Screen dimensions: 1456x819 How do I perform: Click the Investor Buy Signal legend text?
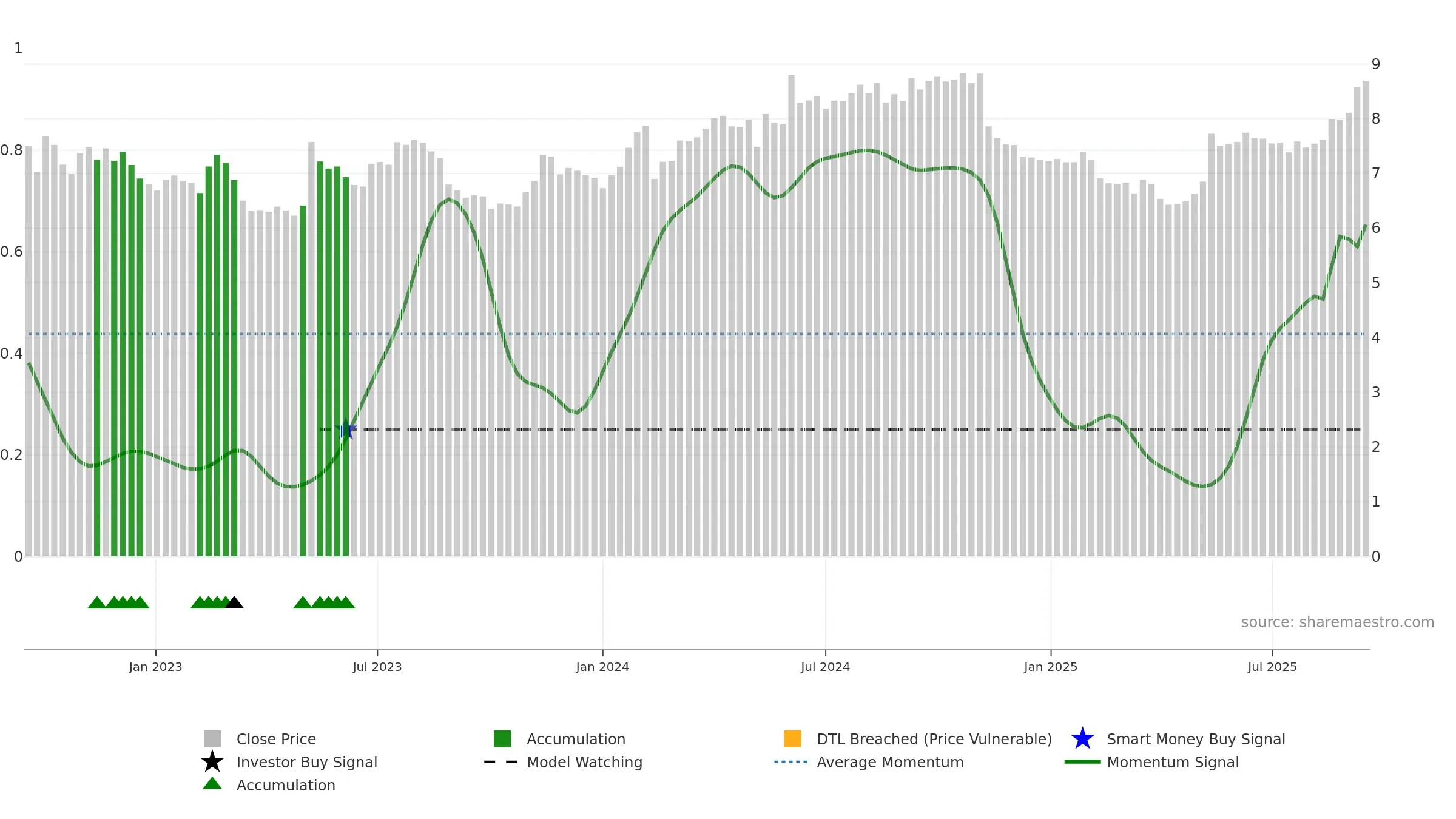click(x=307, y=762)
